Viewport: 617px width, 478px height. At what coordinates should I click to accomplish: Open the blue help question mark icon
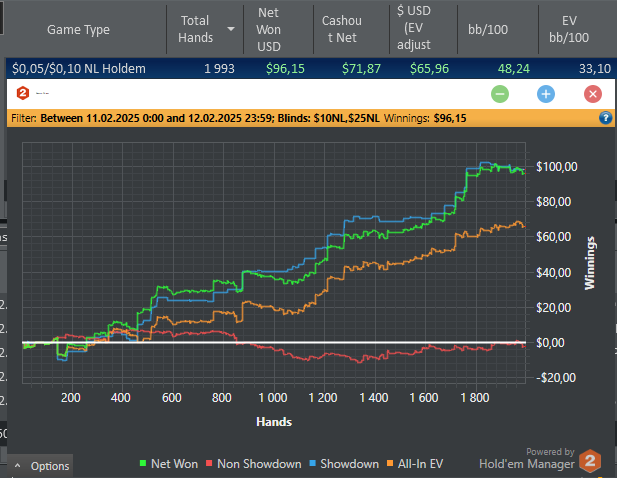coord(605,118)
